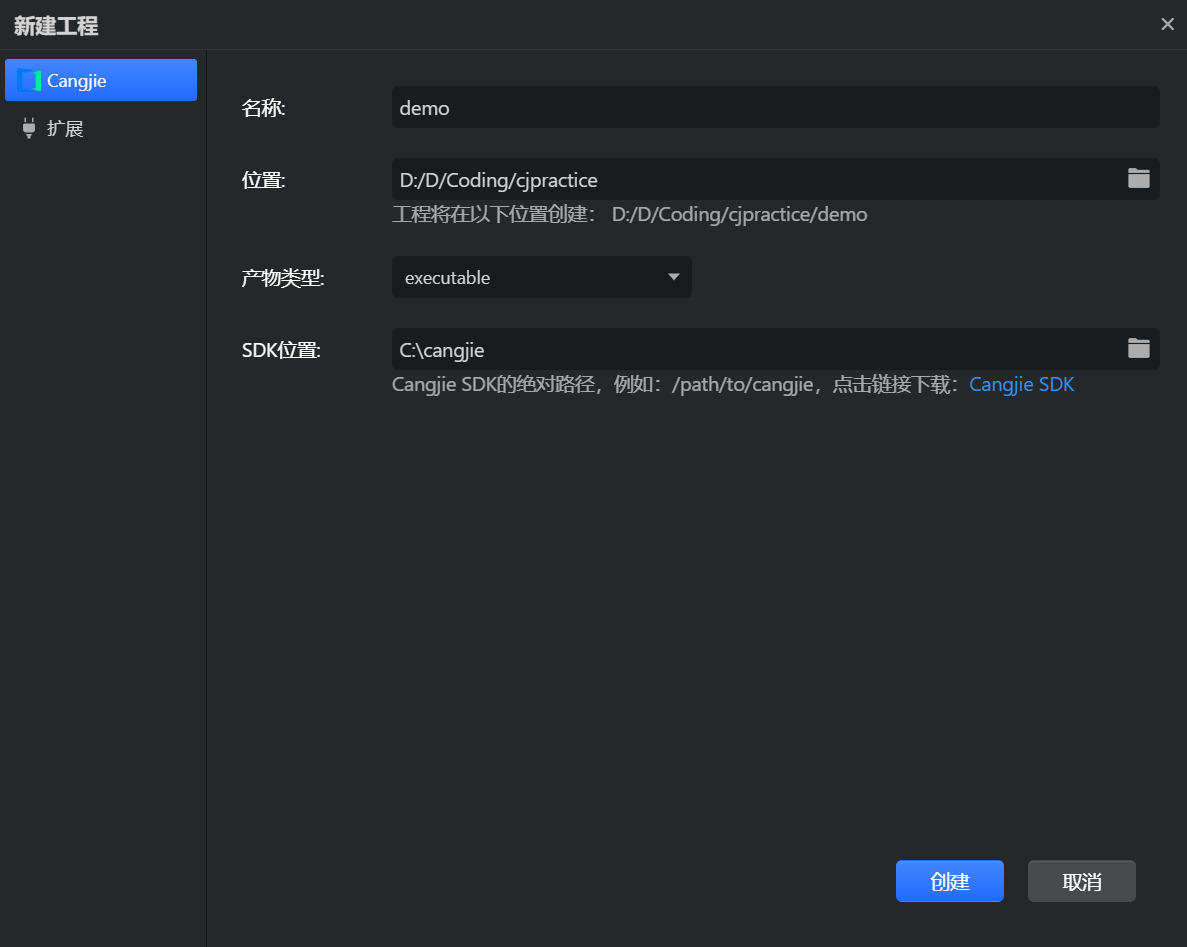The height and width of the screenshot is (947, 1187).
Task: Click the 产物类型 label text
Action: click(x=283, y=278)
